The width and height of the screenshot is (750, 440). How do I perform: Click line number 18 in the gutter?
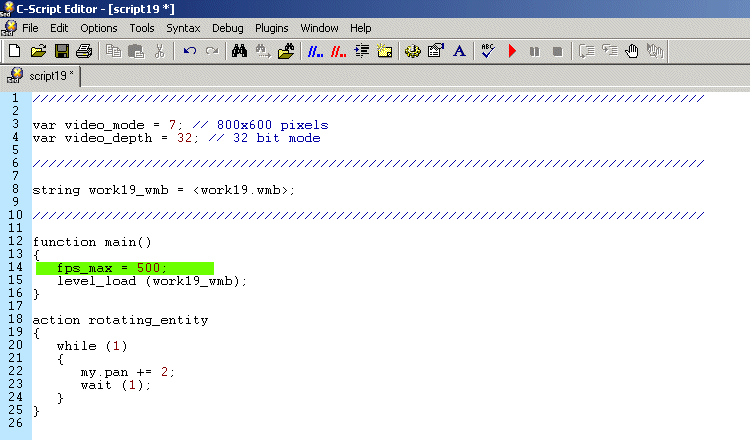(x=16, y=320)
